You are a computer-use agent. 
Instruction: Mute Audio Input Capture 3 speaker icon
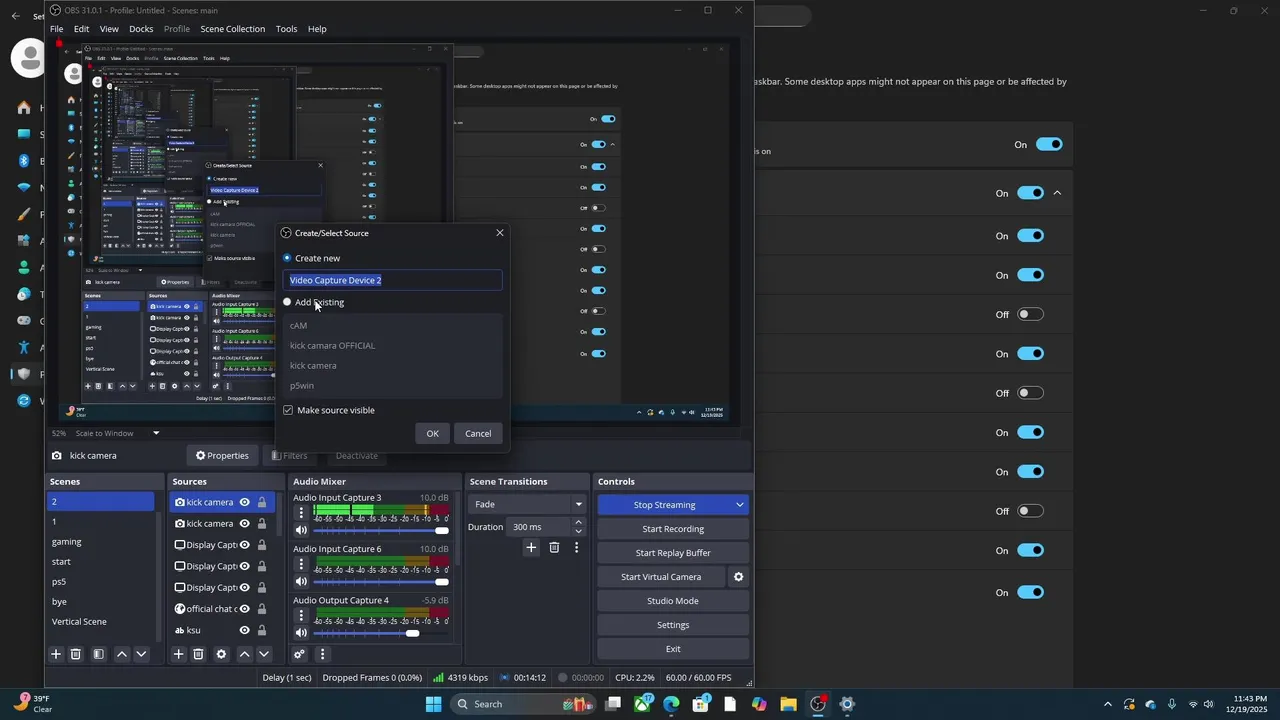301,530
